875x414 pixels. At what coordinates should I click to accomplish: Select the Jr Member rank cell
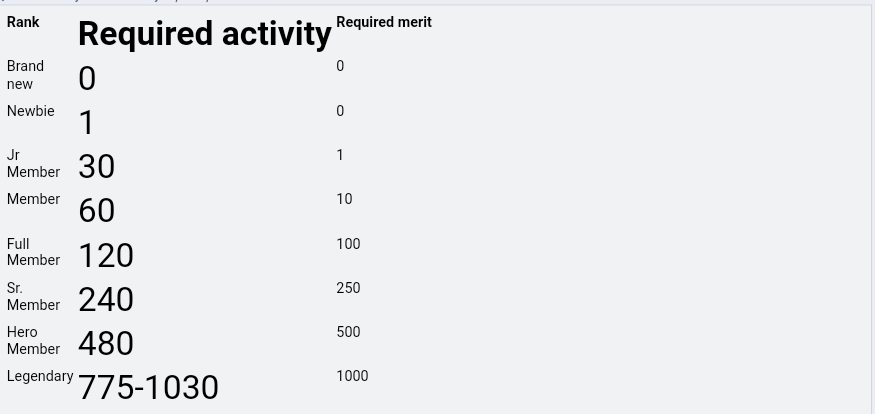pyautogui.click(x=33, y=163)
